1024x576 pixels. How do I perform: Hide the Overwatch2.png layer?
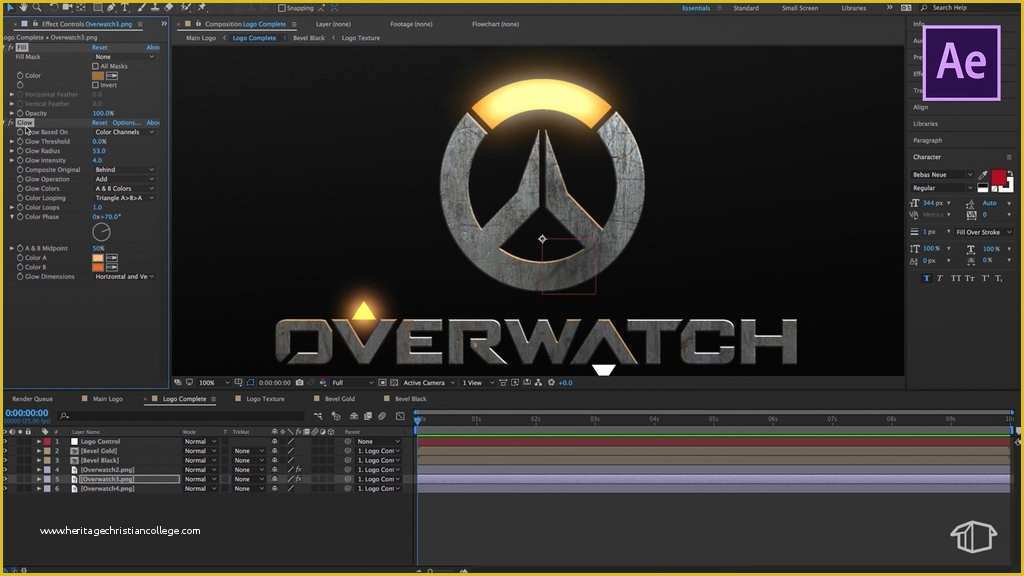point(5,470)
